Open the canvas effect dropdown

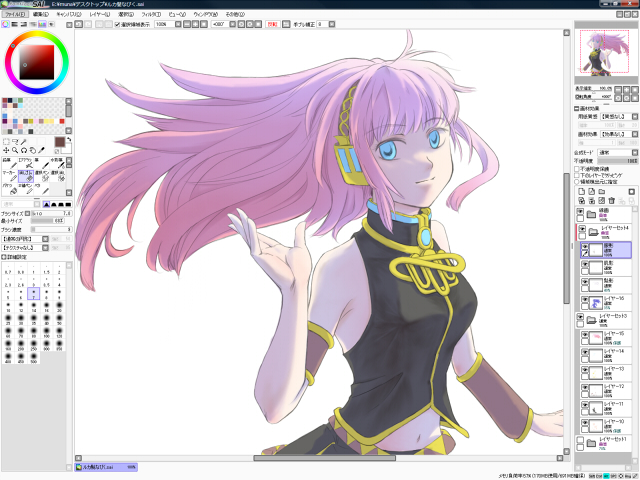(x=635, y=134)
